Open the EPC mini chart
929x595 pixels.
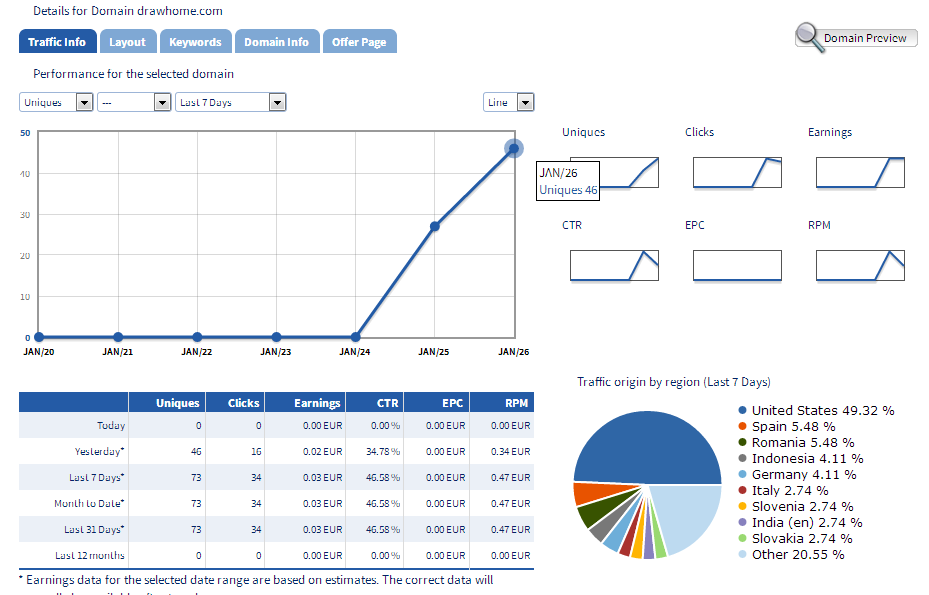(x=737, y=265)
